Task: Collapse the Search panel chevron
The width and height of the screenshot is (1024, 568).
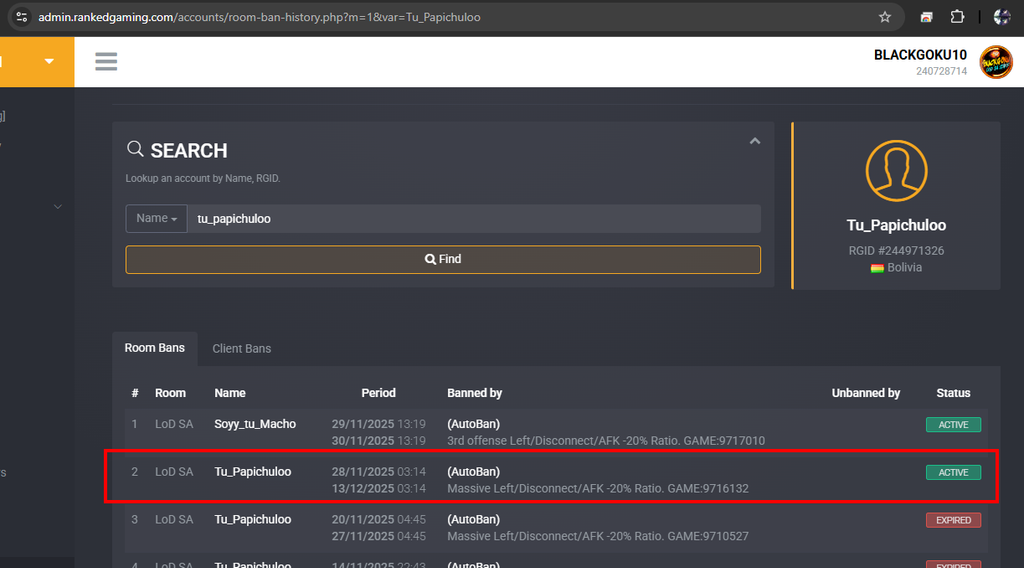Action: coord(755,141)
